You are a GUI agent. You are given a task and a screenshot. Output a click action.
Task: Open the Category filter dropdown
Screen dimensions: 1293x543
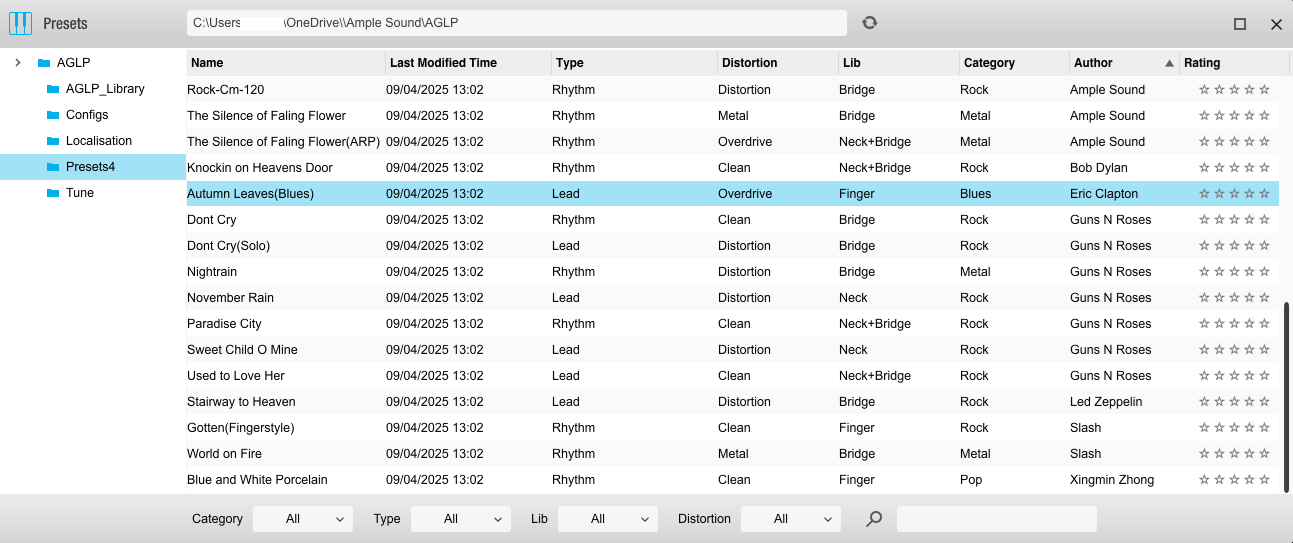(x=302, y=519)
